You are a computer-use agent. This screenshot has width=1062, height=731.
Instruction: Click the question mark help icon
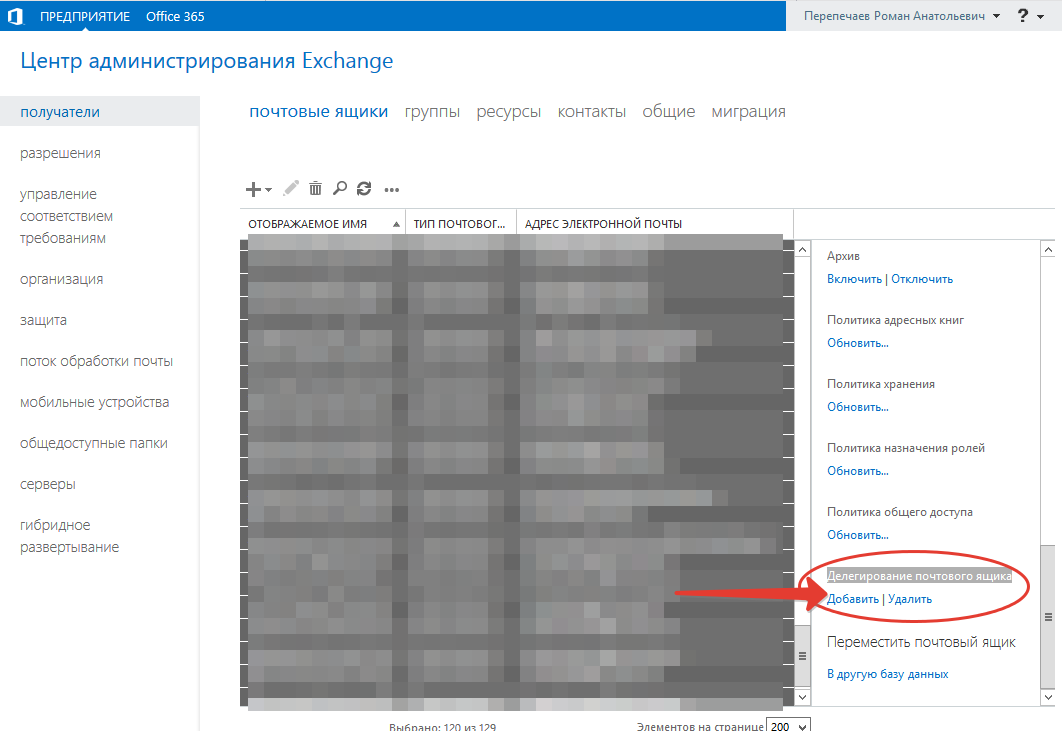coord(1023,16)
